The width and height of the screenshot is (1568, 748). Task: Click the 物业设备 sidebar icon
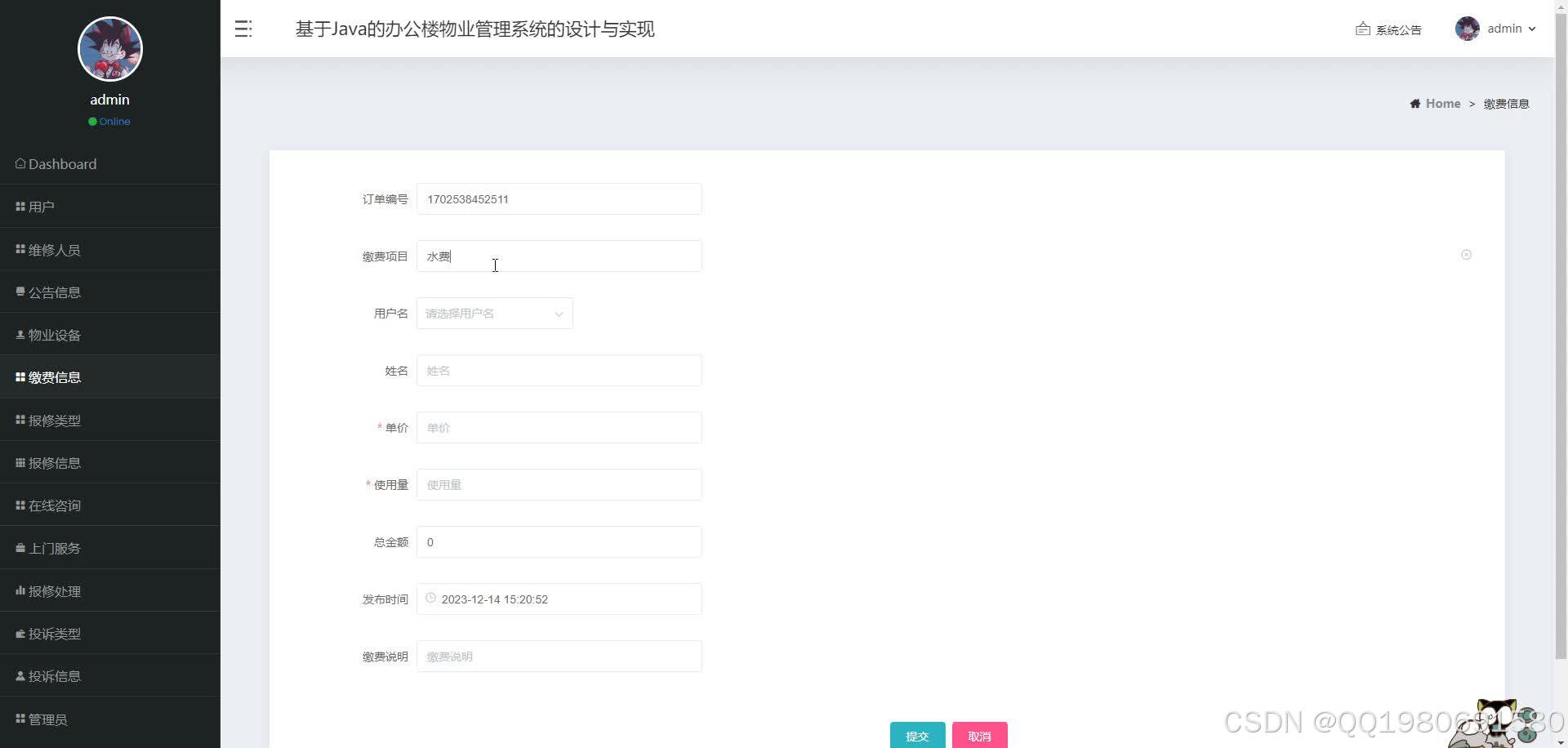[x=20, y=334]
